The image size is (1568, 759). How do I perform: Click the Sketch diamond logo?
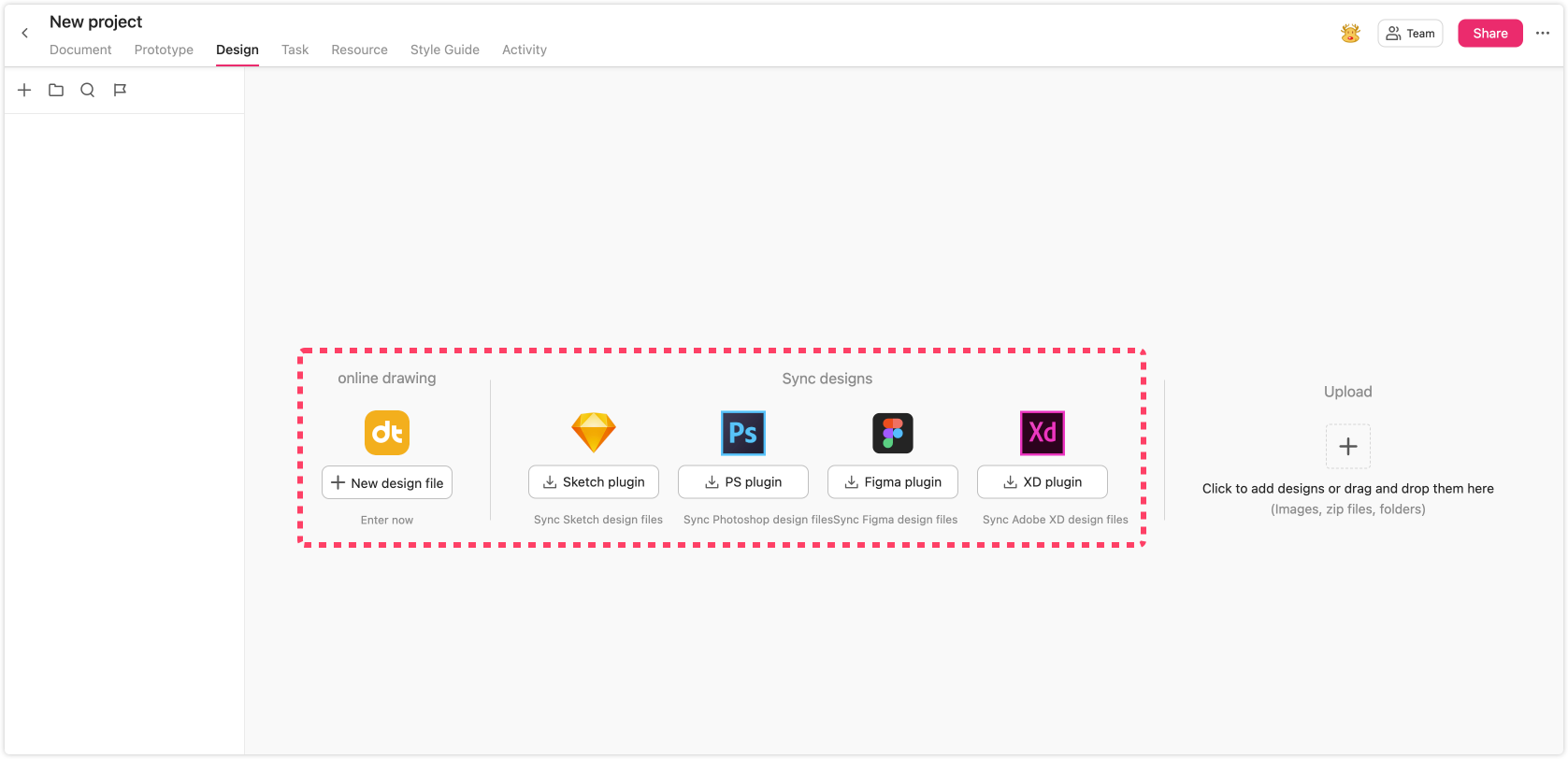pyautogui.click(x=594, y=433)
